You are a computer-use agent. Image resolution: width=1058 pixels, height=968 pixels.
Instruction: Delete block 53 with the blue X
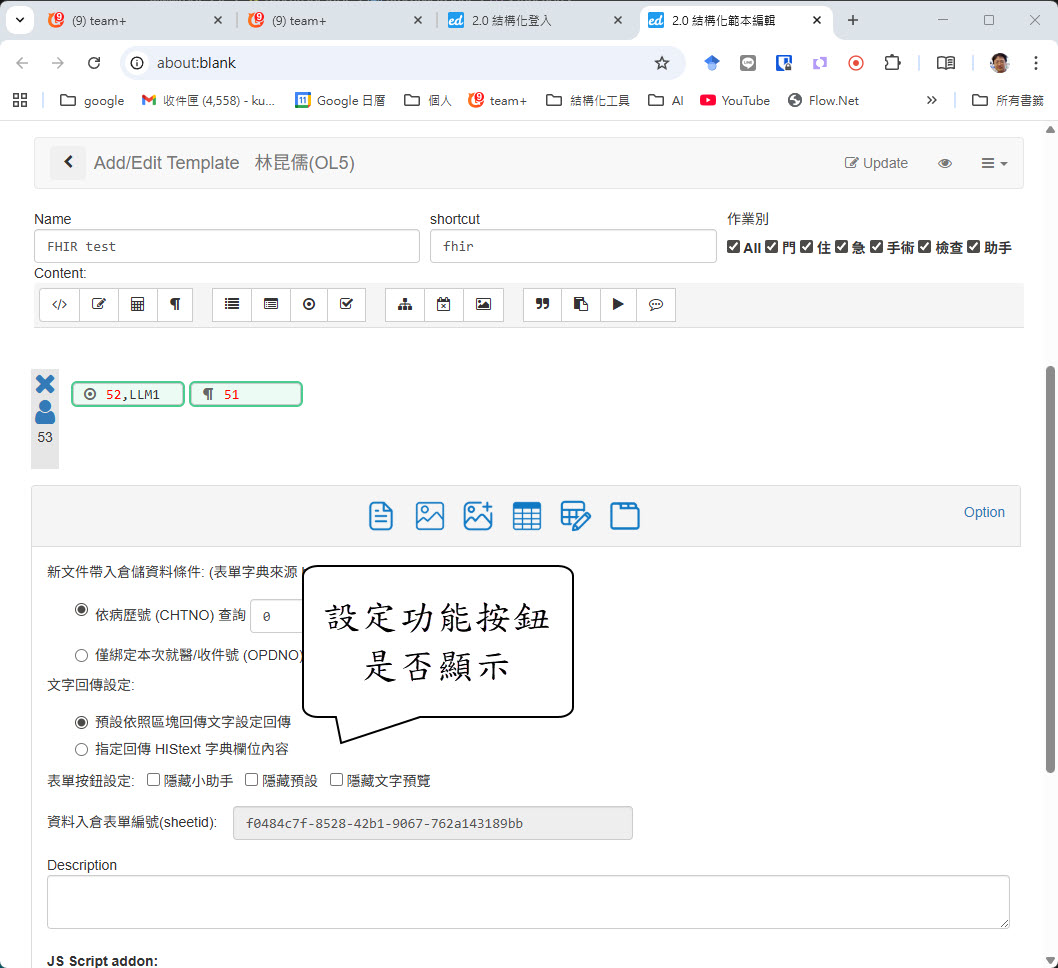[45, 384]
